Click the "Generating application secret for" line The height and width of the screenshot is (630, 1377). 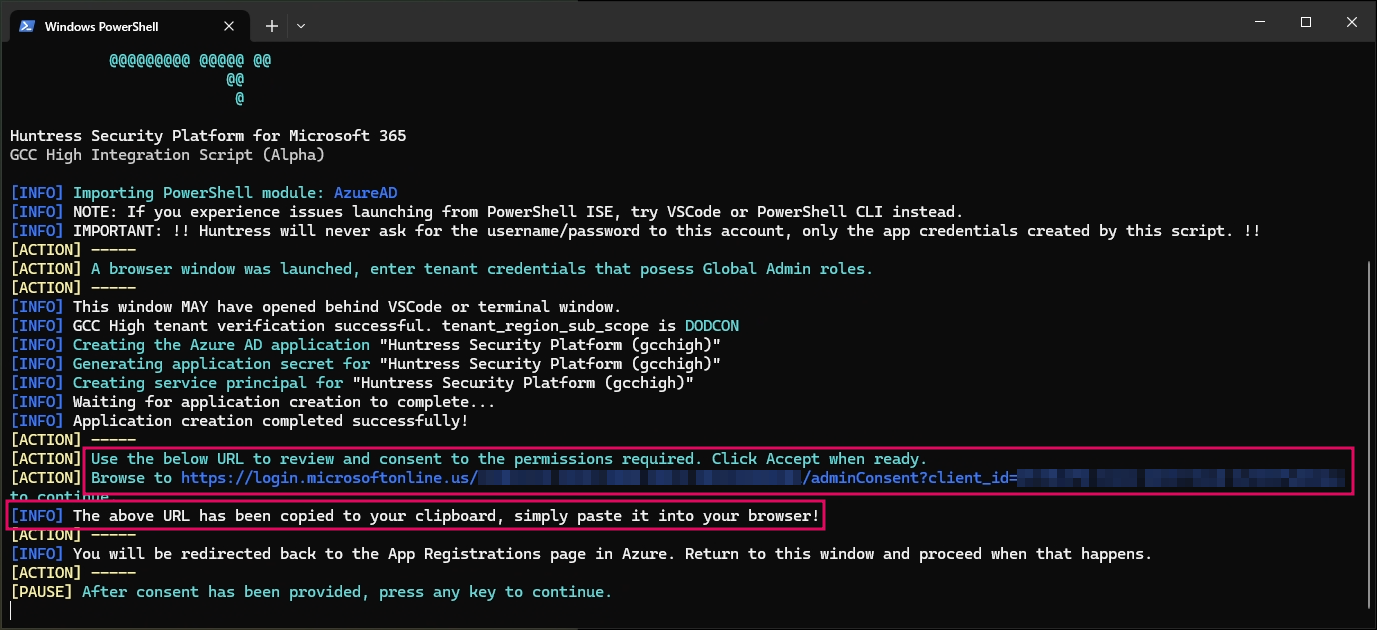click(366, 364)
